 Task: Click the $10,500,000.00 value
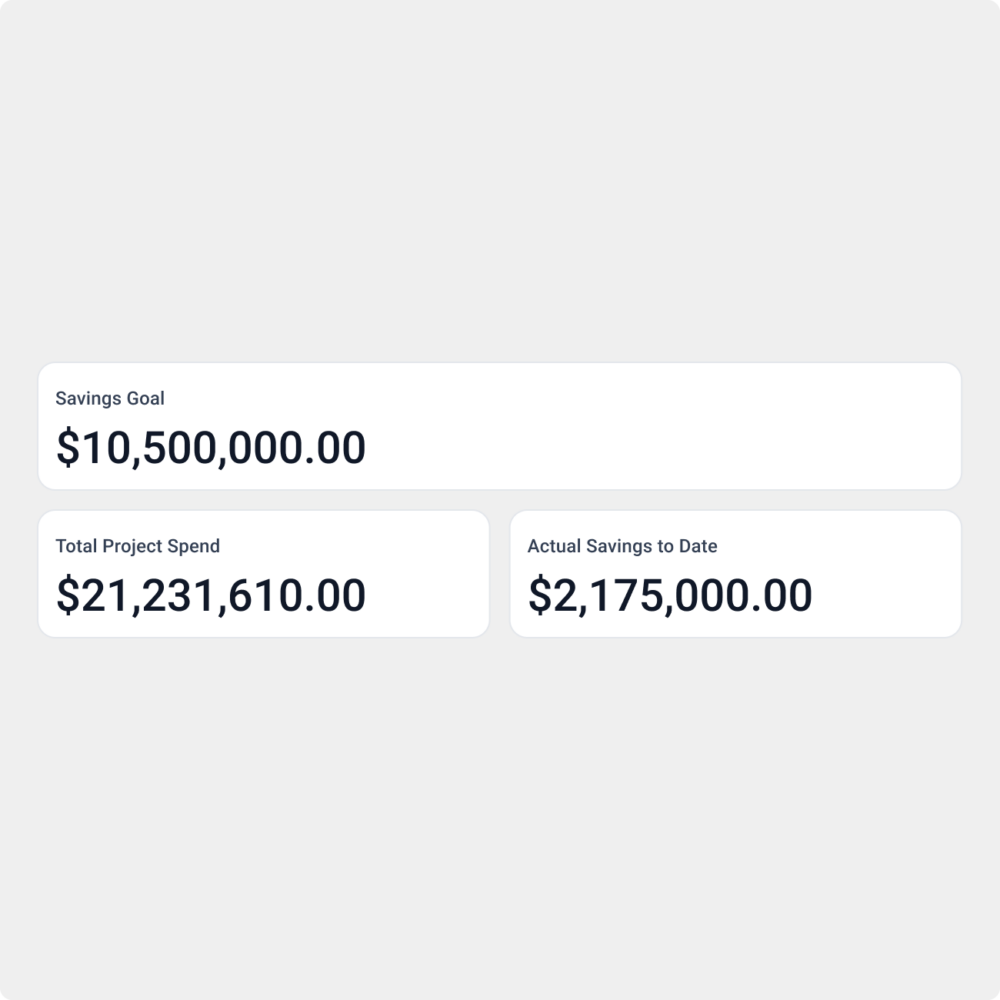211,448
